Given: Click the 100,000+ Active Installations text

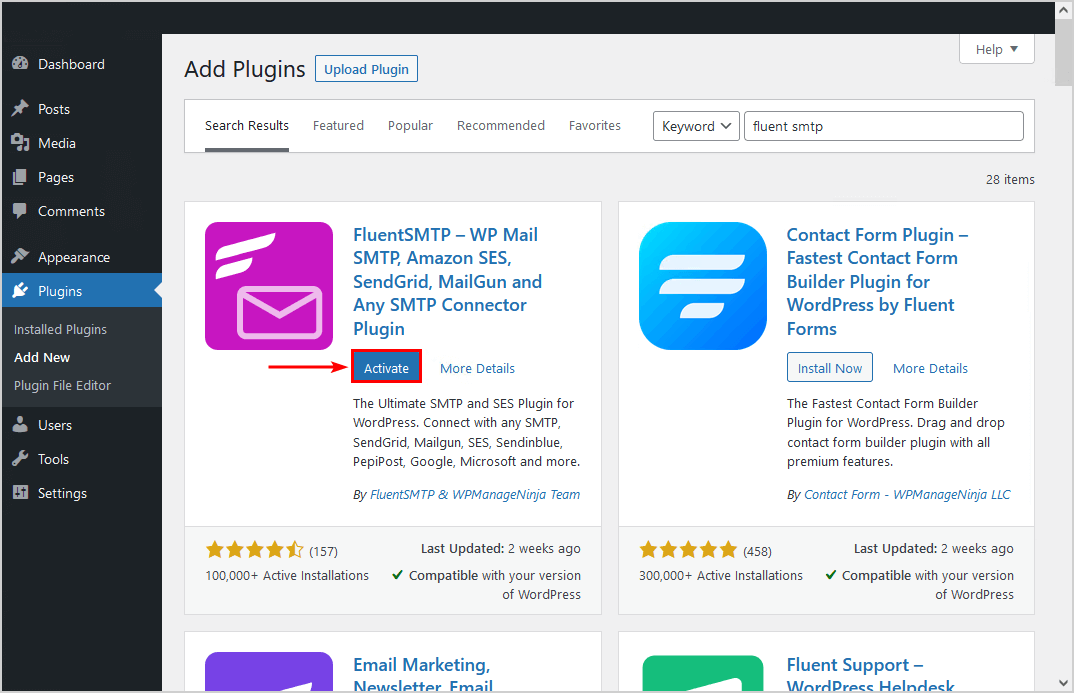Looking at the screenshot, I should tap(287, 575).
